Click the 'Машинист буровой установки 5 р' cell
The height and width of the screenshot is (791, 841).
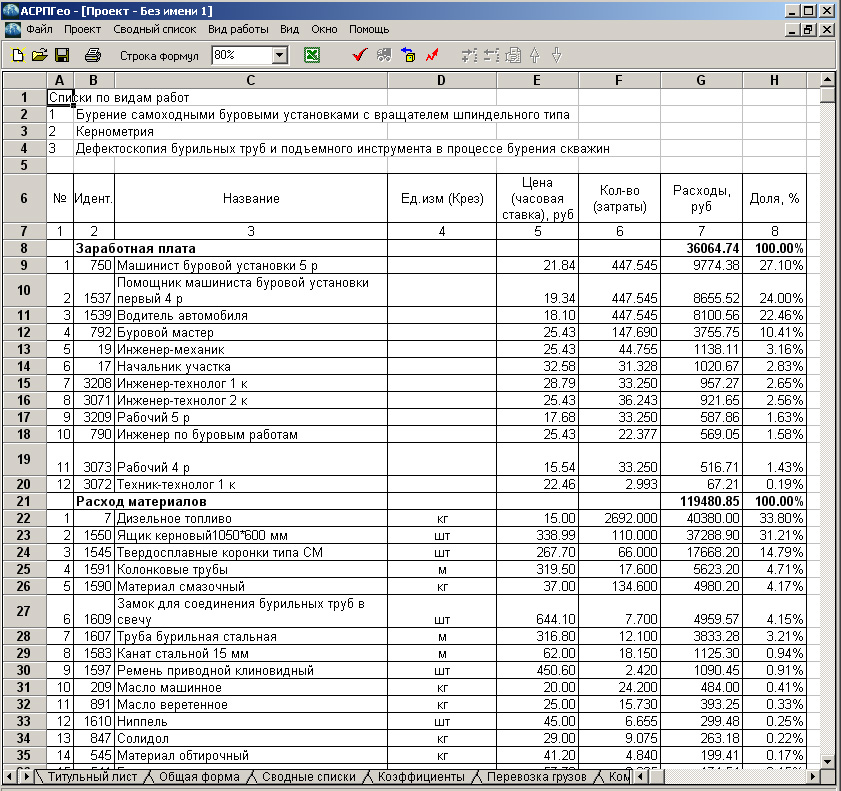(x=251, y=265)
